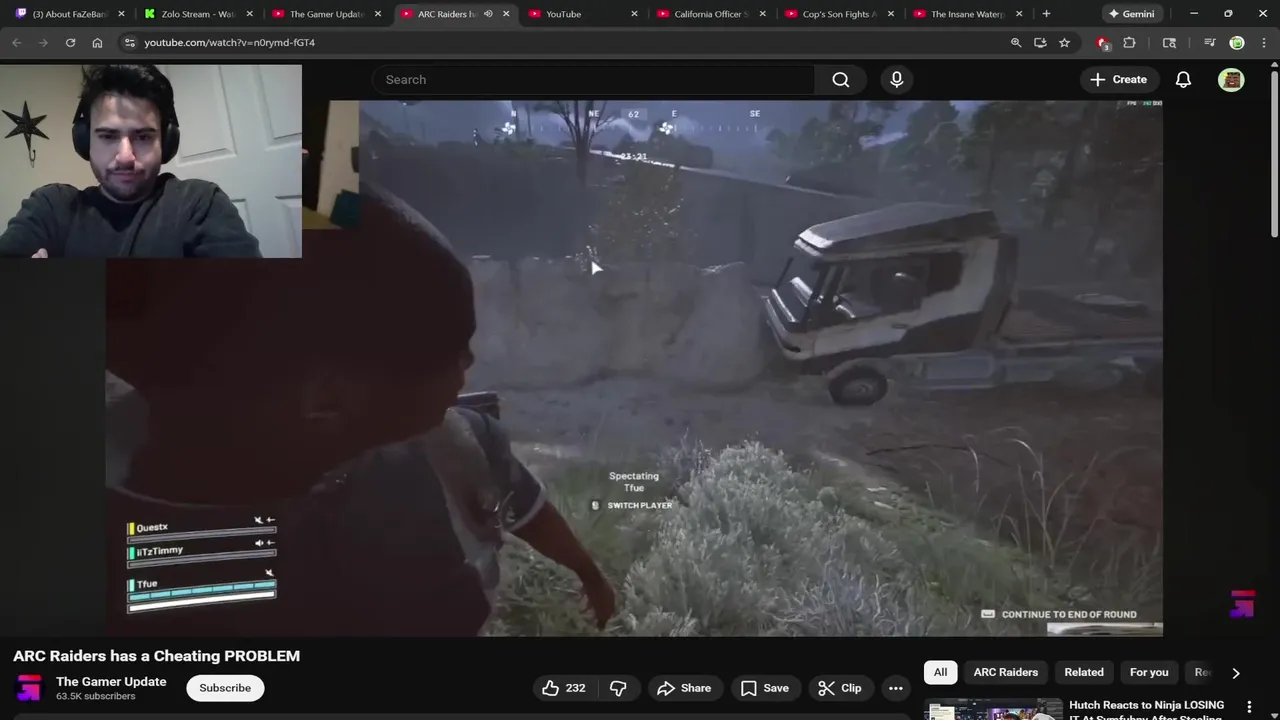This screenshot has height=720, width=1280.
Task: Subscribe to The Gamer Update
Action: [x=225, y=688]
